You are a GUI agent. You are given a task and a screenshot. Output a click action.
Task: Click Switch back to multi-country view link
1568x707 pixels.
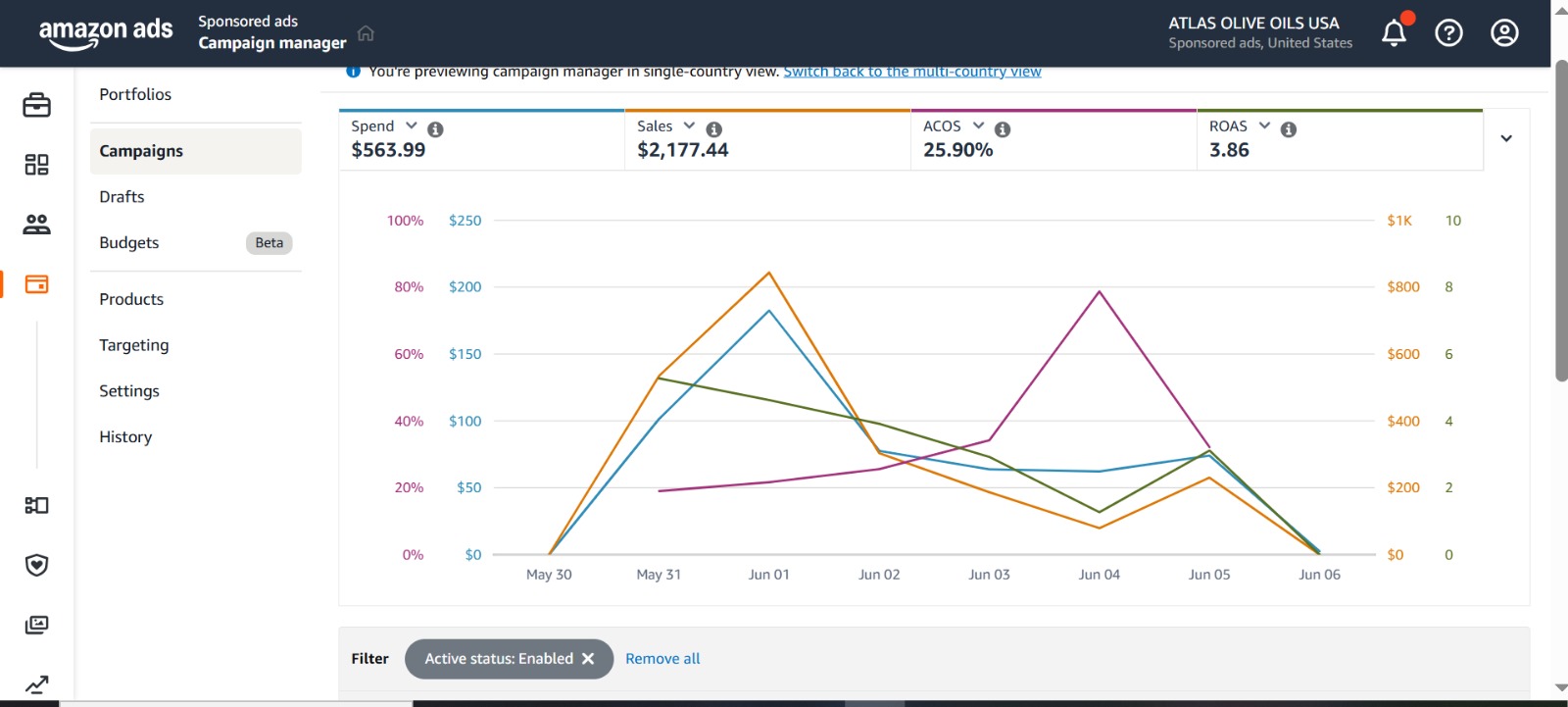tap(911, 72)
